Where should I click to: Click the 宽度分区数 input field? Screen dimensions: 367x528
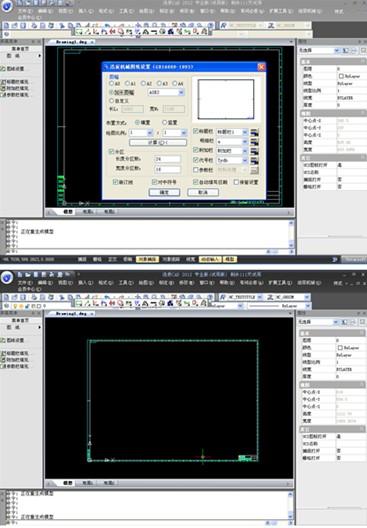[167, 169]
